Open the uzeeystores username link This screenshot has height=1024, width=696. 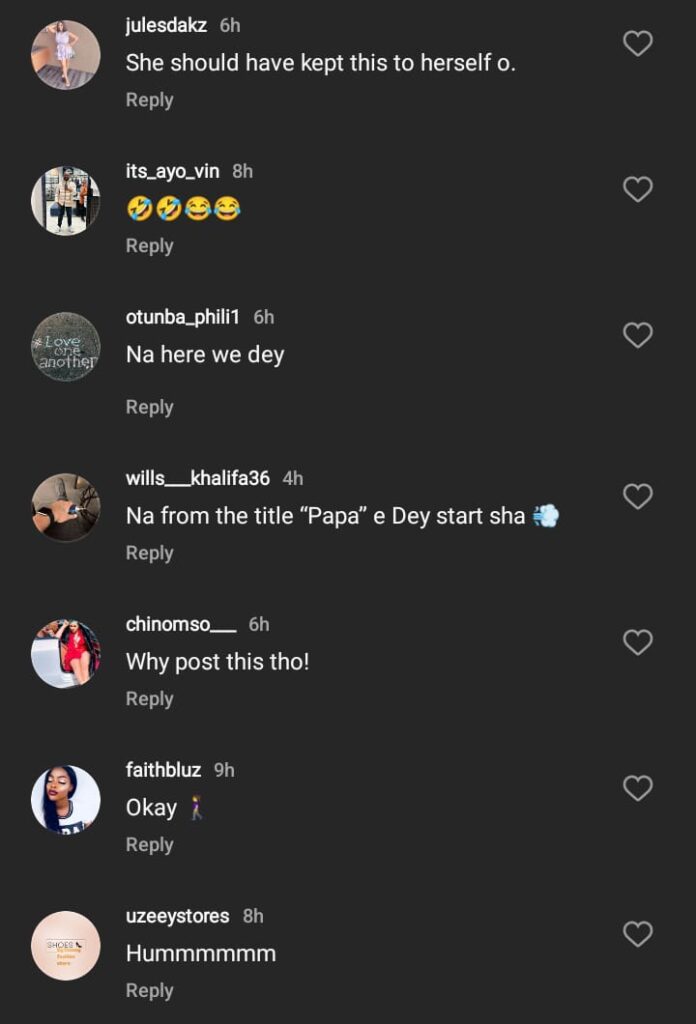pyautogui.click(x=177, y=916)
